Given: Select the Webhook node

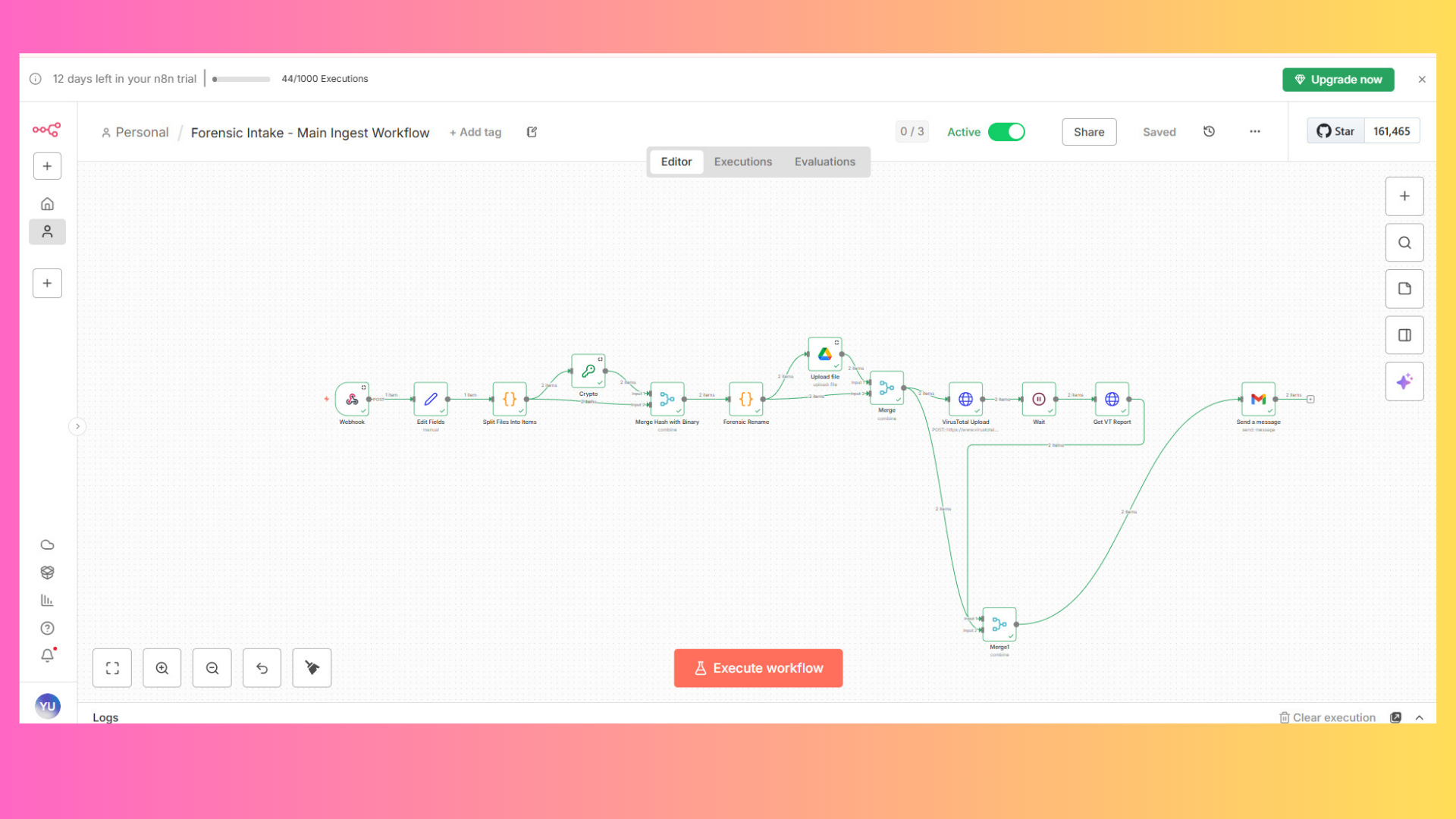Looking at the screenshot, I should [352, 399].
